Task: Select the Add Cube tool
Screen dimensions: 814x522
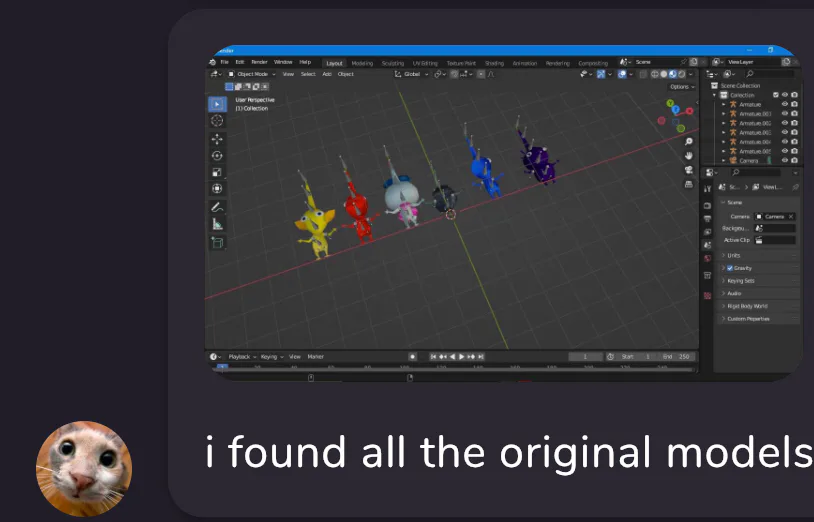Action: (x=217, y=242)
